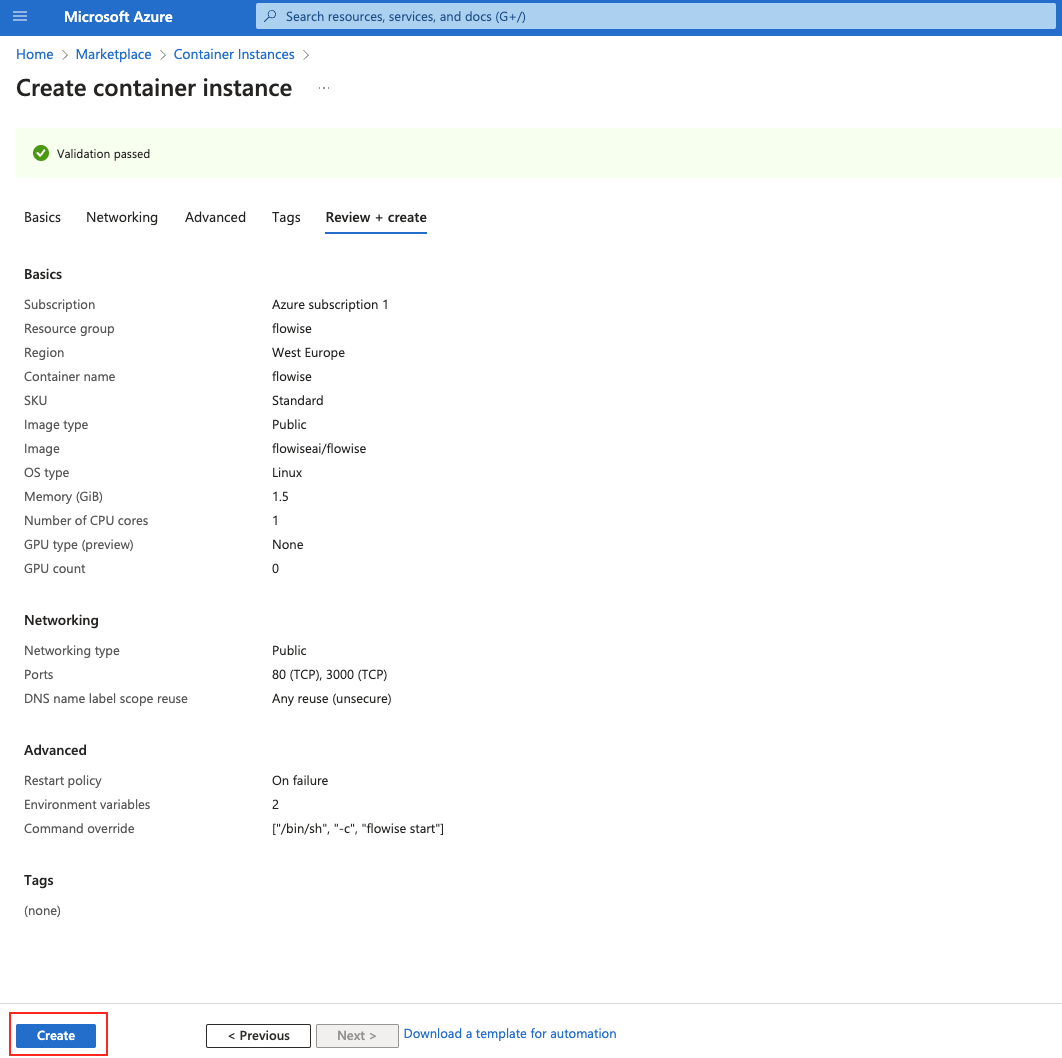Click the Command override value text
The width and height of the screenshot is (1062, 1058).
pos(358,829)
